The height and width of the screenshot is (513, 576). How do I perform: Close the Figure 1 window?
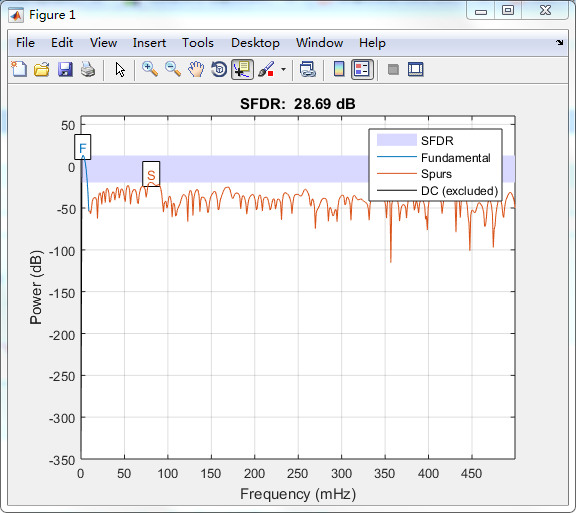tap(546, 10)
